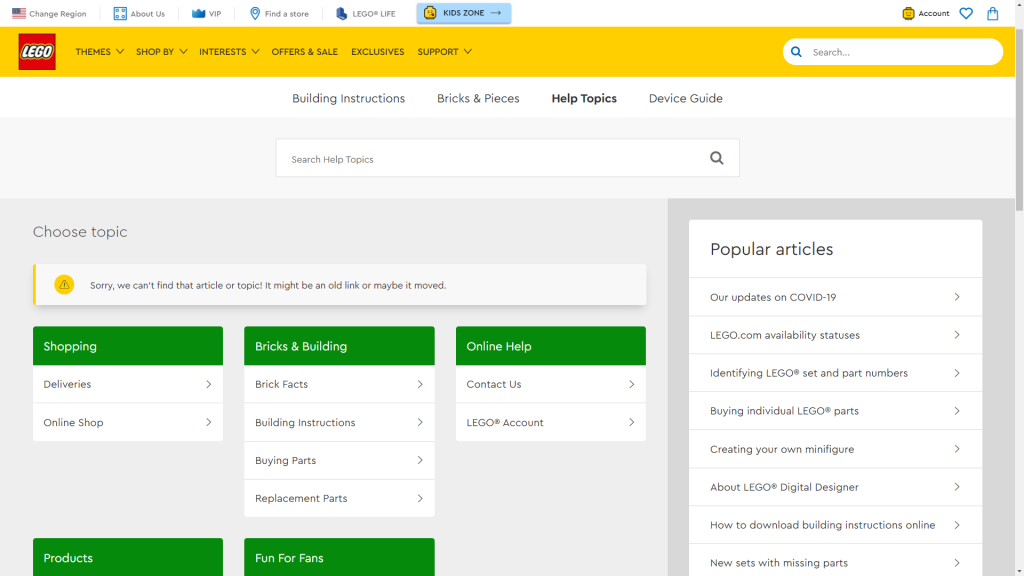The image size is (1024, 576).
Task: Switch to Building Instructions tab
Action: 348,98
